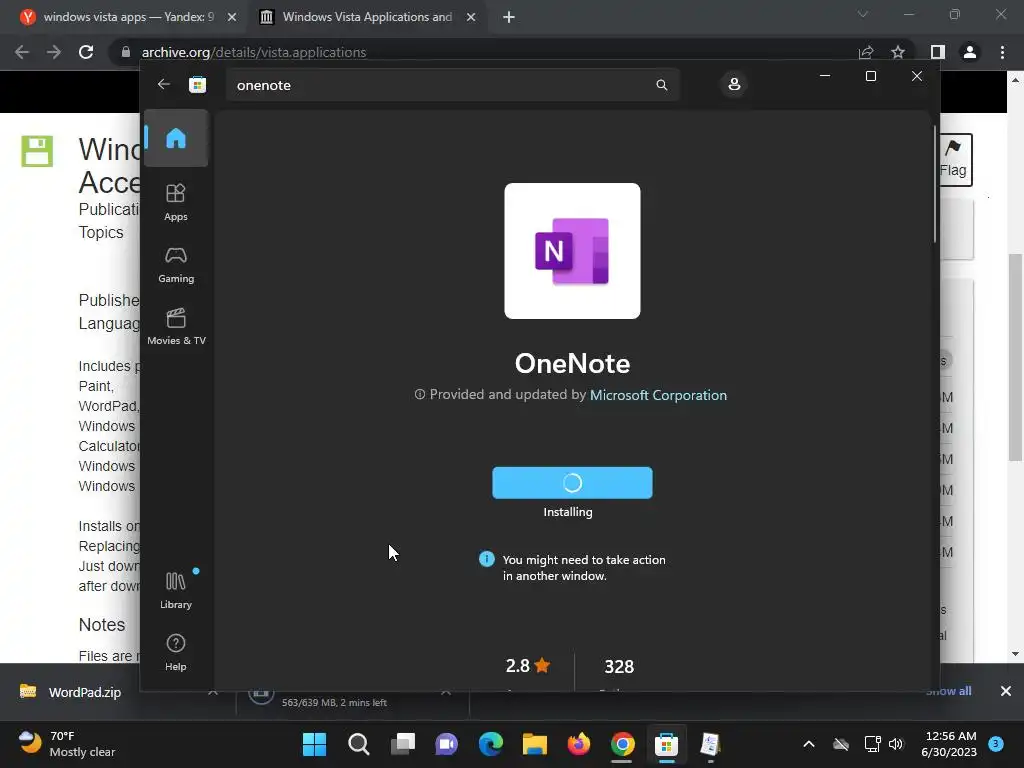Reload the archive.org page
The width and height of the screenshot is (1024, 768).
point(86,52)
